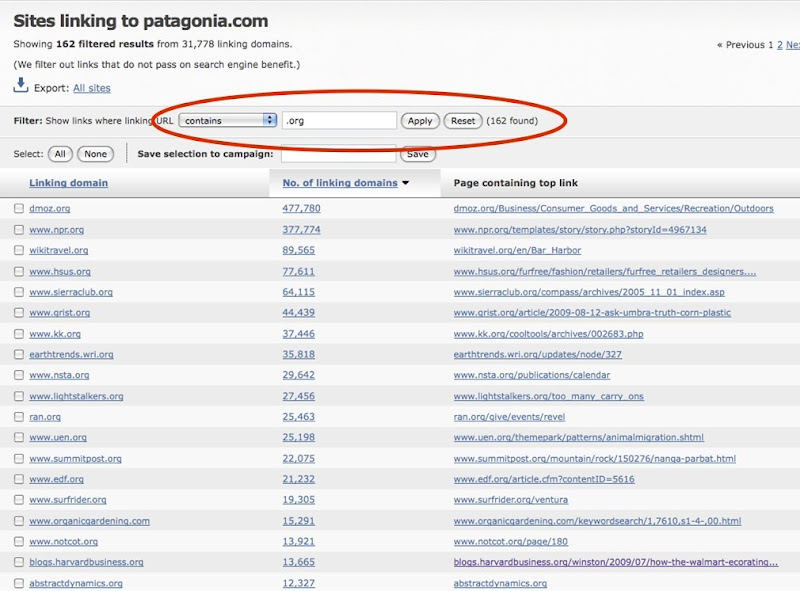Click the export download icon
Viewport: 800px width, 591px height.
click(x=20, y=85)
